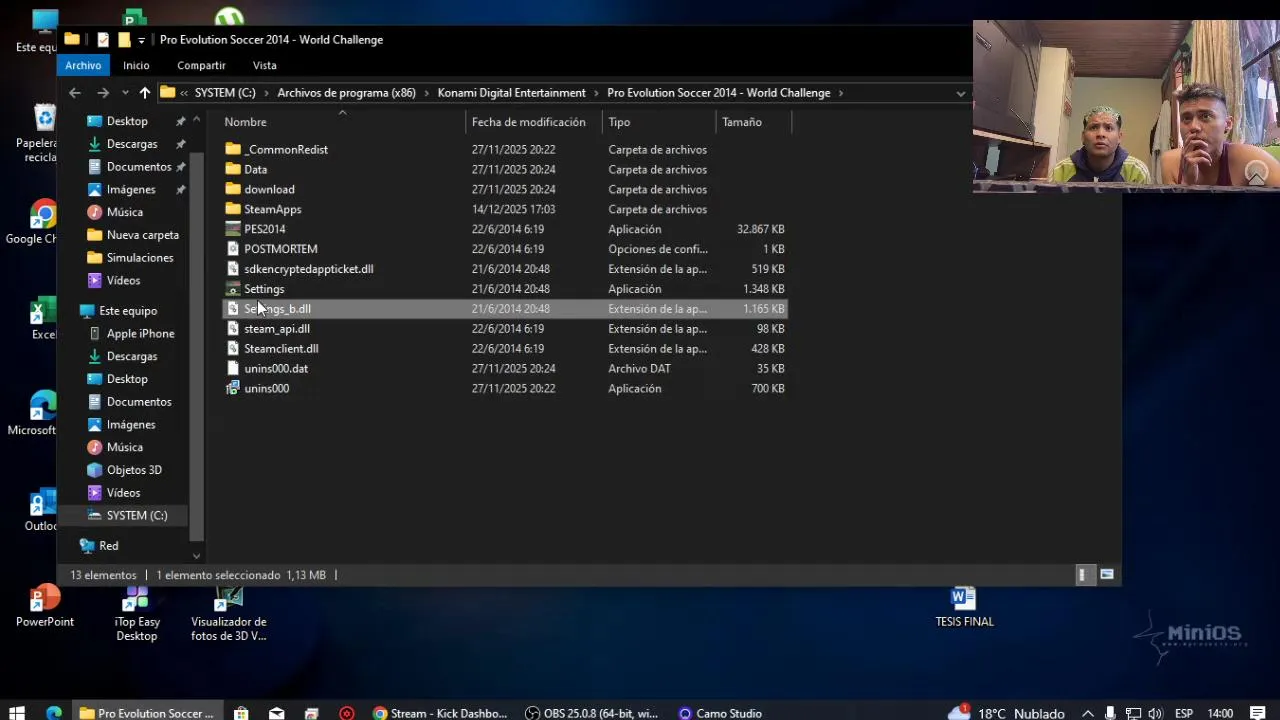
Task: Open iTop Easy Desktop shortcut
Action: tap(137, 613)
